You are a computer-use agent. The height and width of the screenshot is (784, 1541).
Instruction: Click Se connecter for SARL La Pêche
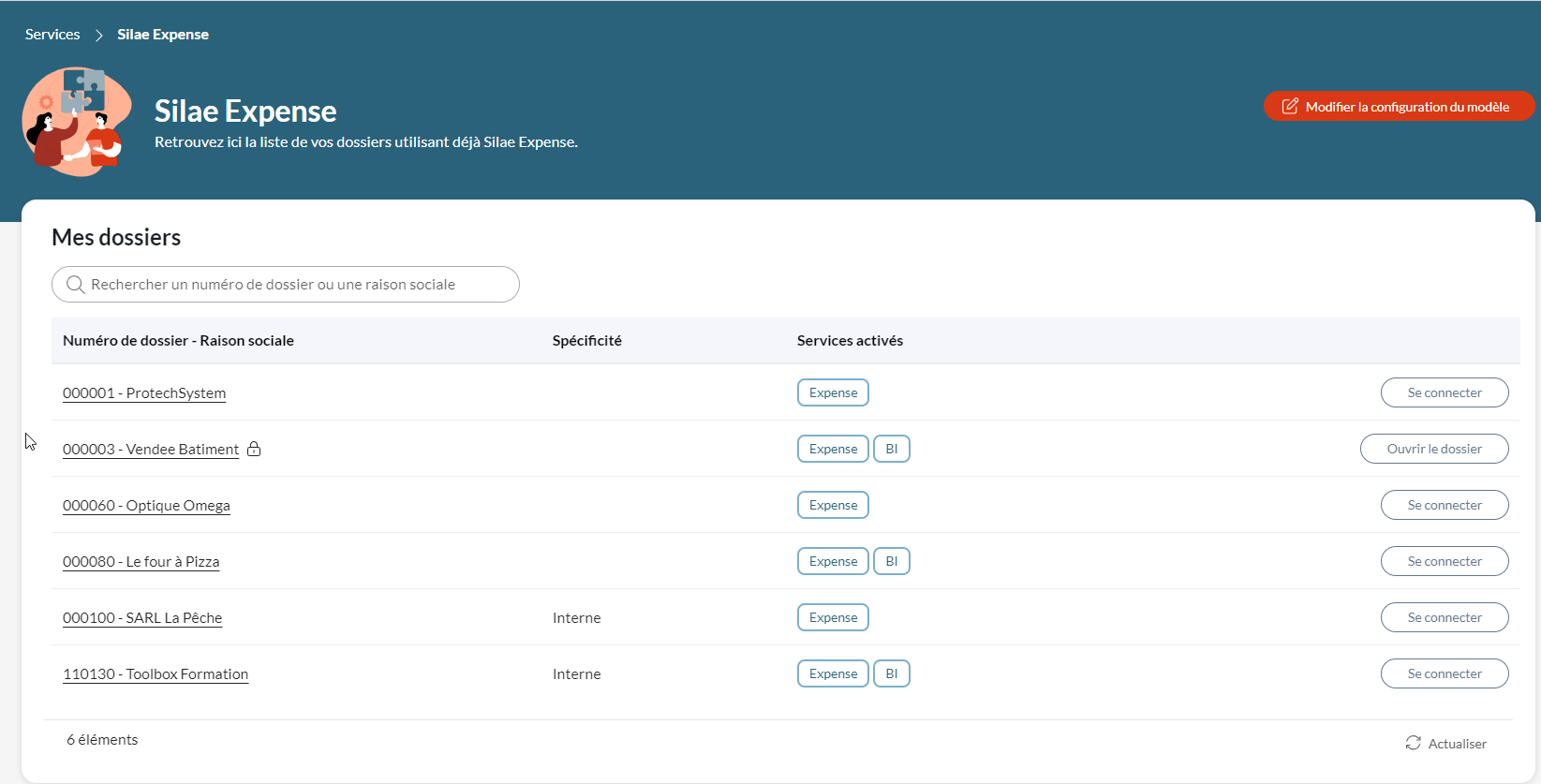(x=1445, y=617)
